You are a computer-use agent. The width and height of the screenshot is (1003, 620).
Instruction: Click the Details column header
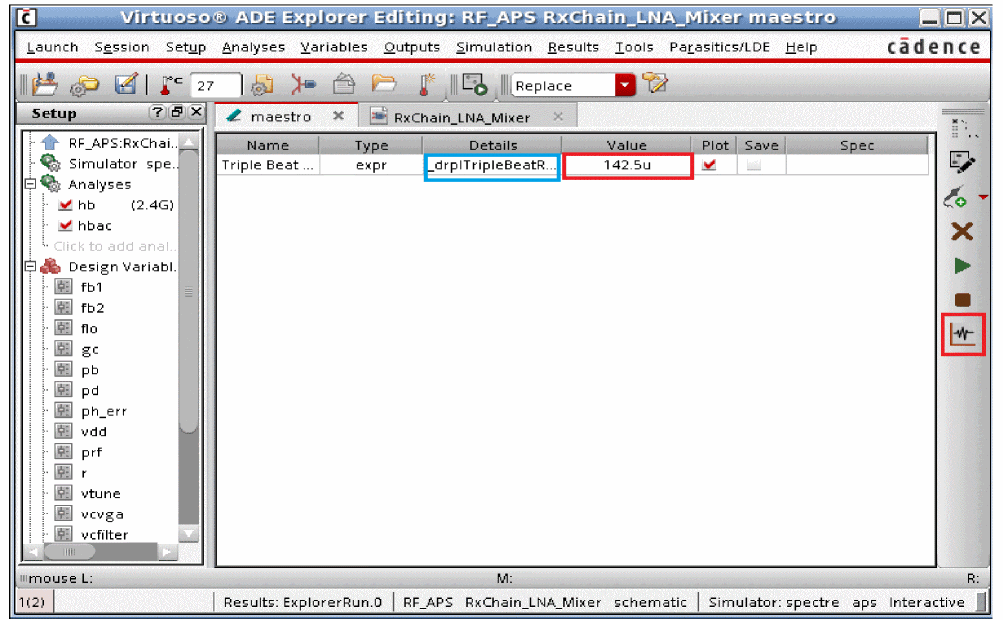click(493, 145)
